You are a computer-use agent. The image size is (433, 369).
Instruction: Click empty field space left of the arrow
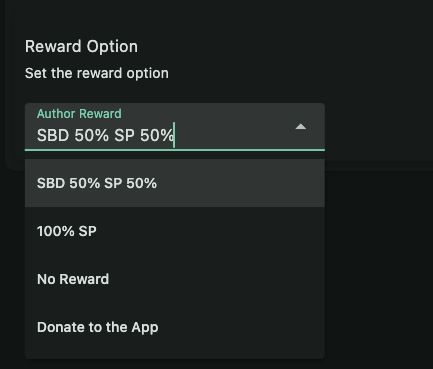[233, 135]
